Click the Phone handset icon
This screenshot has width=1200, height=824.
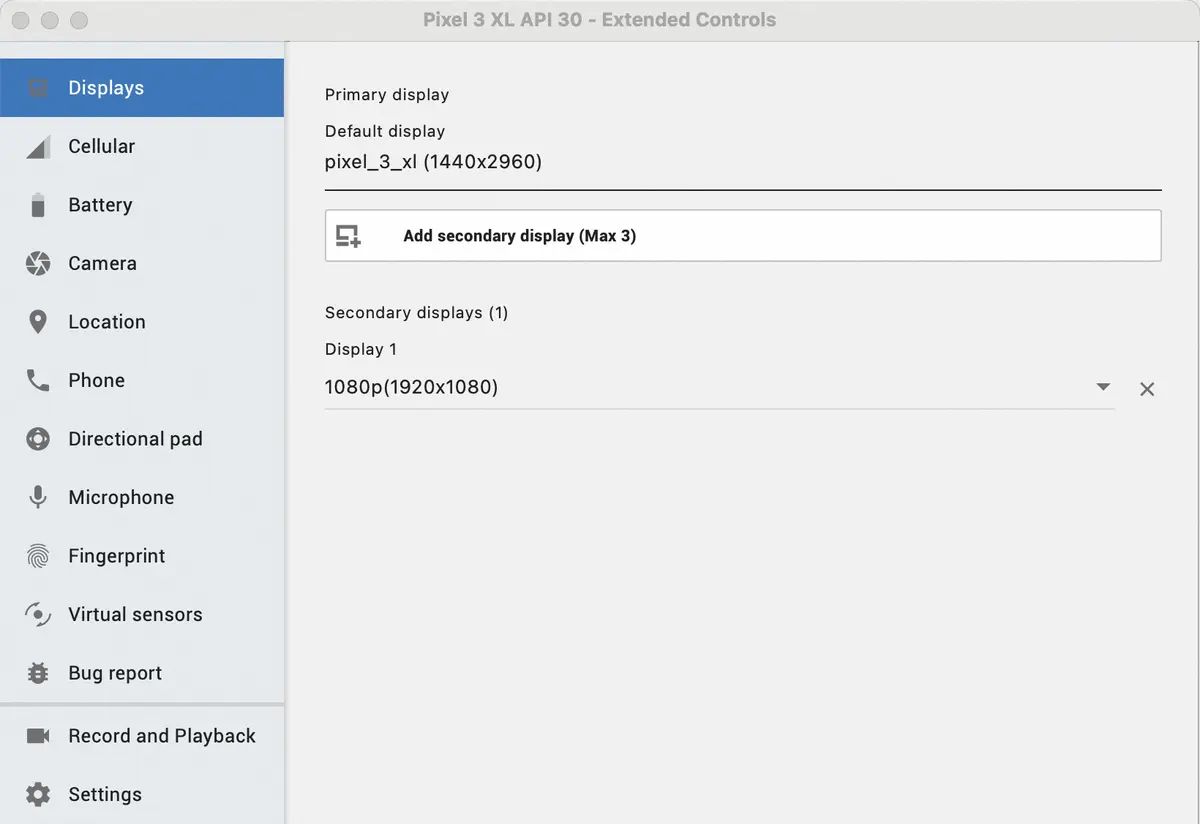point(38,381)
